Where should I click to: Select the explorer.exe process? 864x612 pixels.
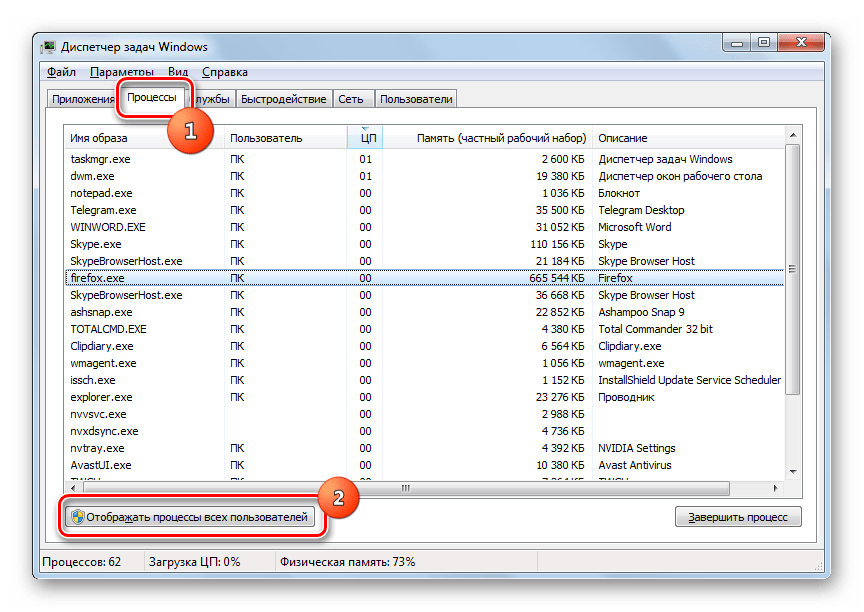coord(424,397)
